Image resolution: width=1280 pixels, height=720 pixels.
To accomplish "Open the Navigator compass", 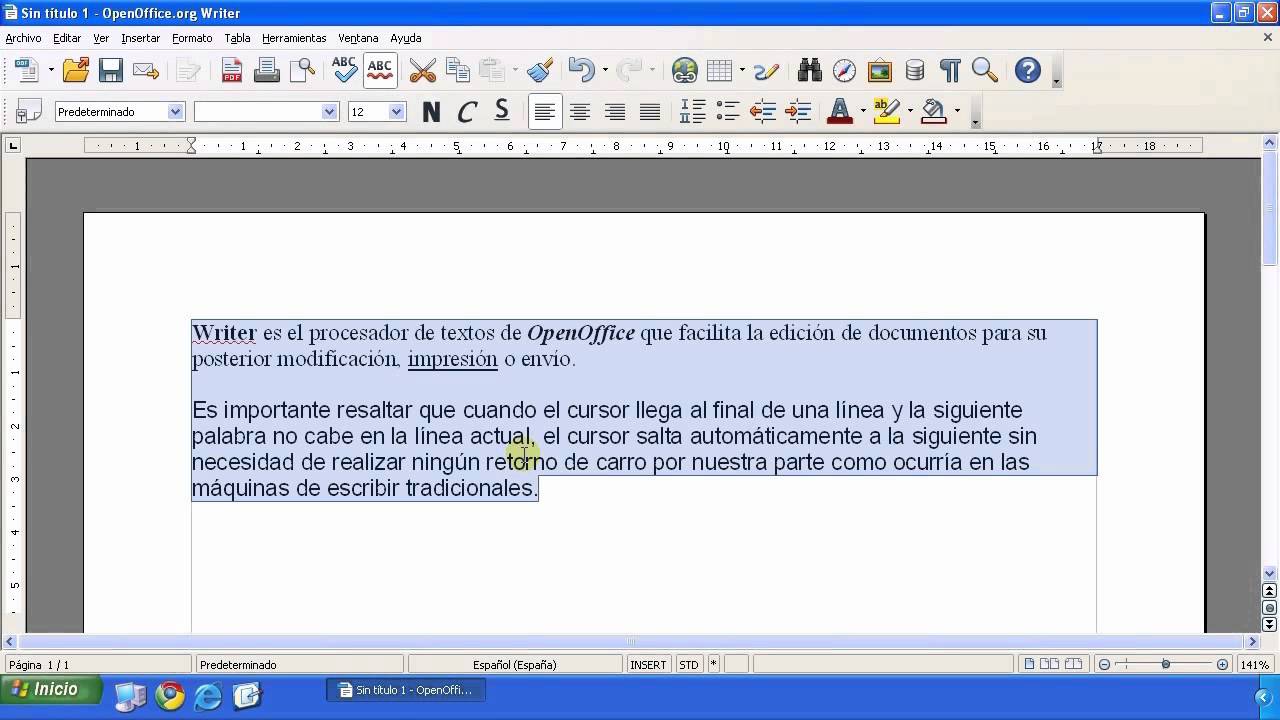I will click(844, 71).
